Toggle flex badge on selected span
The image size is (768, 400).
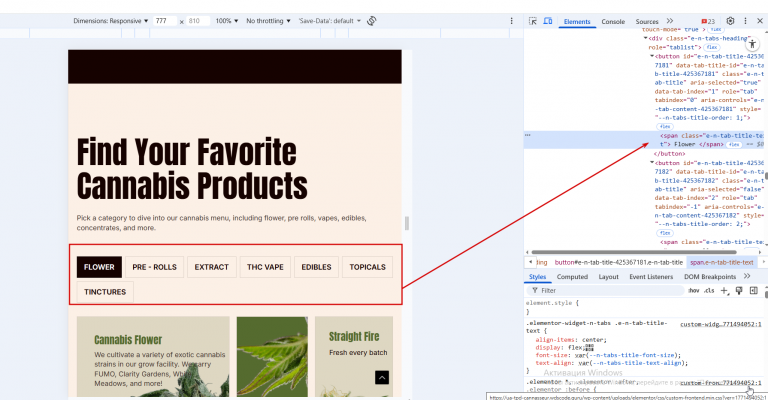(733, 144)
